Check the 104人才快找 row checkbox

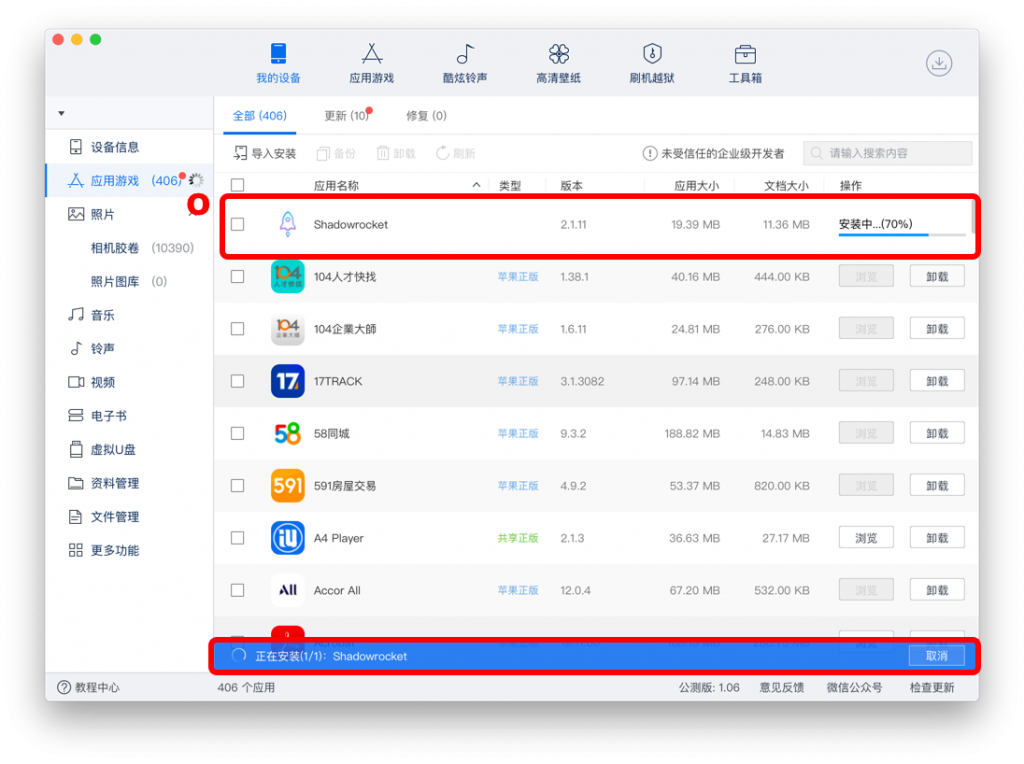[238, 277]
